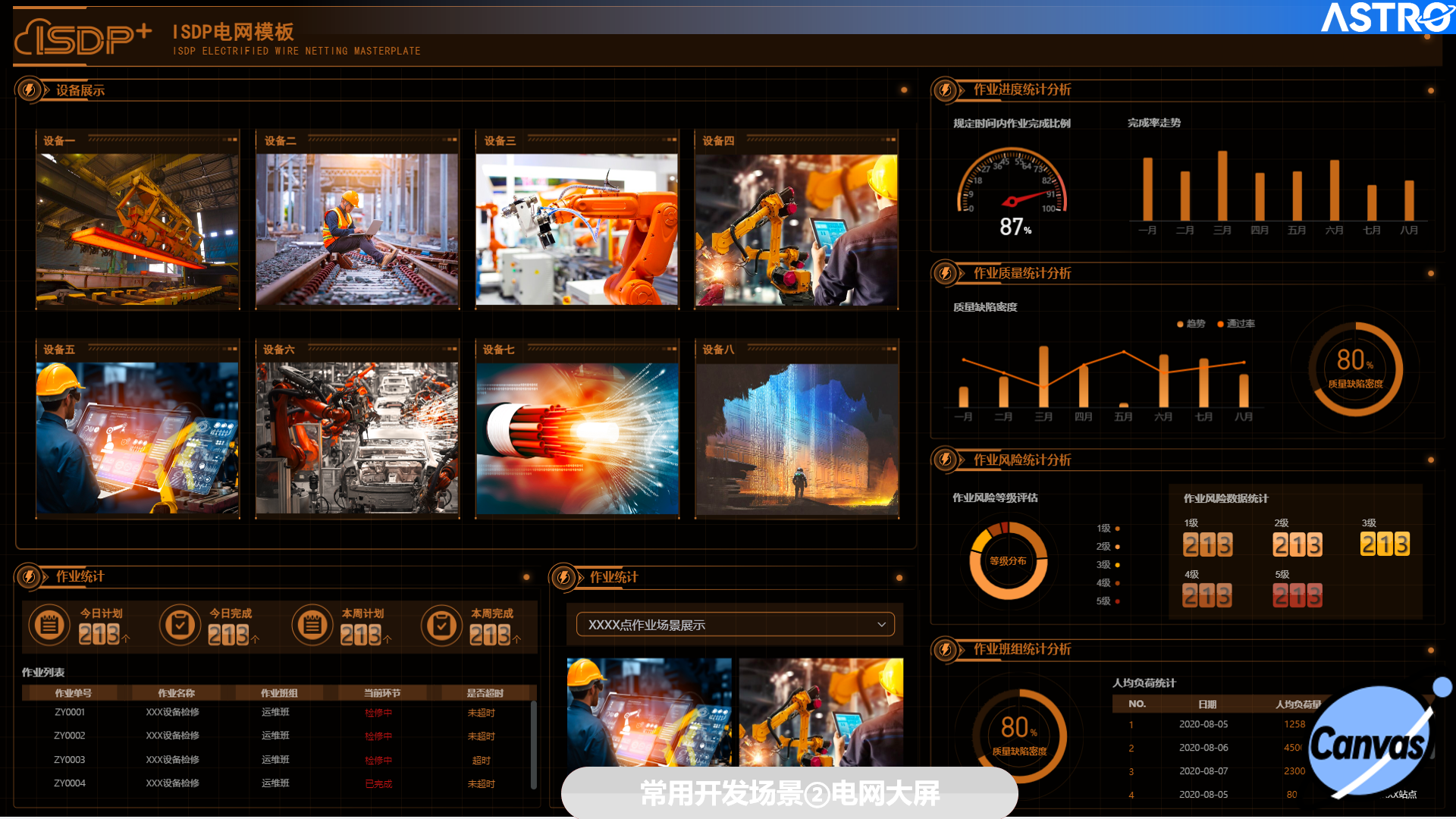Click lightning icon beside 作业风险统计分析
Viewport: 1456px width, 819px height.
945,460
